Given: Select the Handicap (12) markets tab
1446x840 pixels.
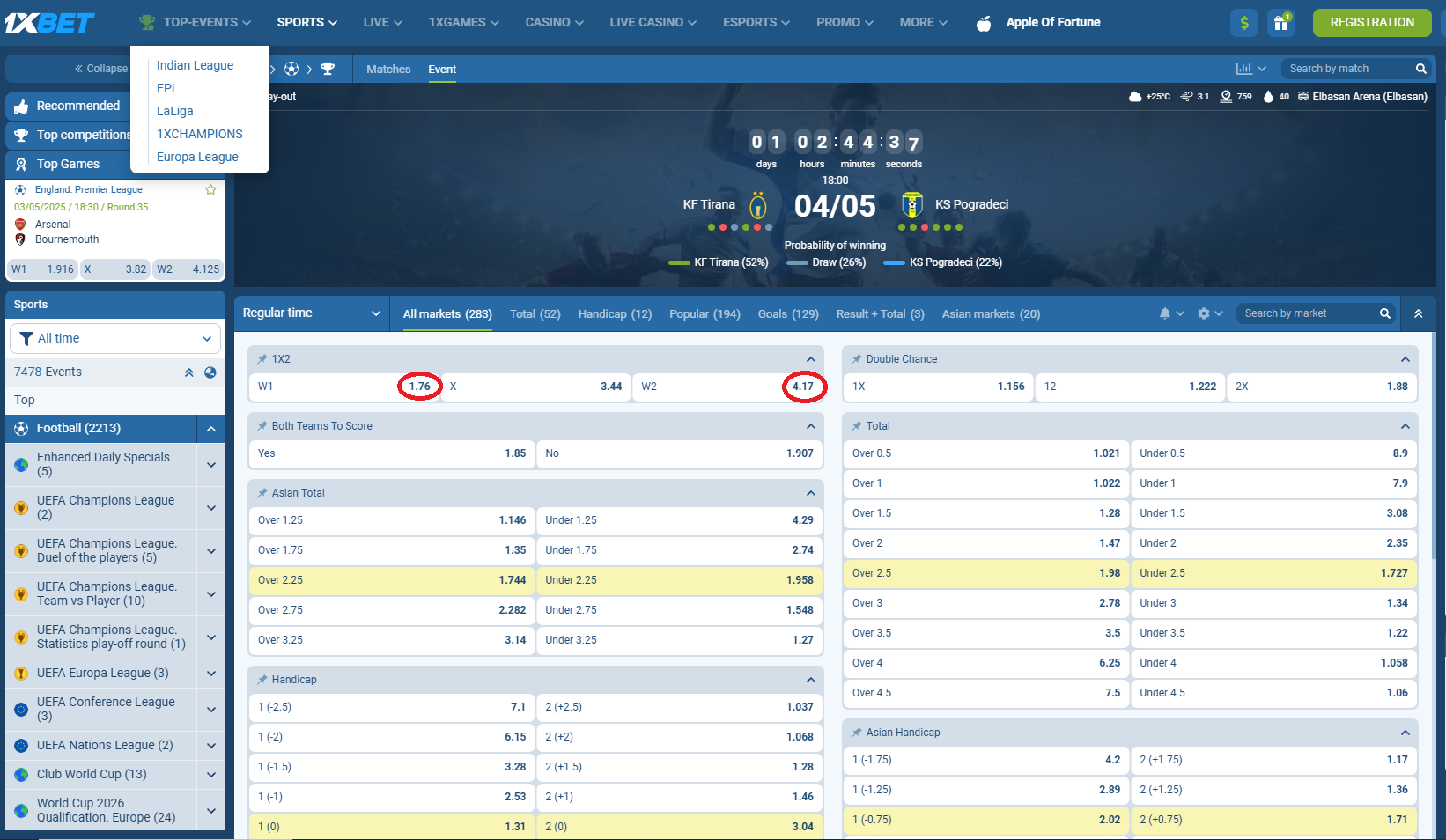Looking at the screenshot, I should (x=615, y=313).
